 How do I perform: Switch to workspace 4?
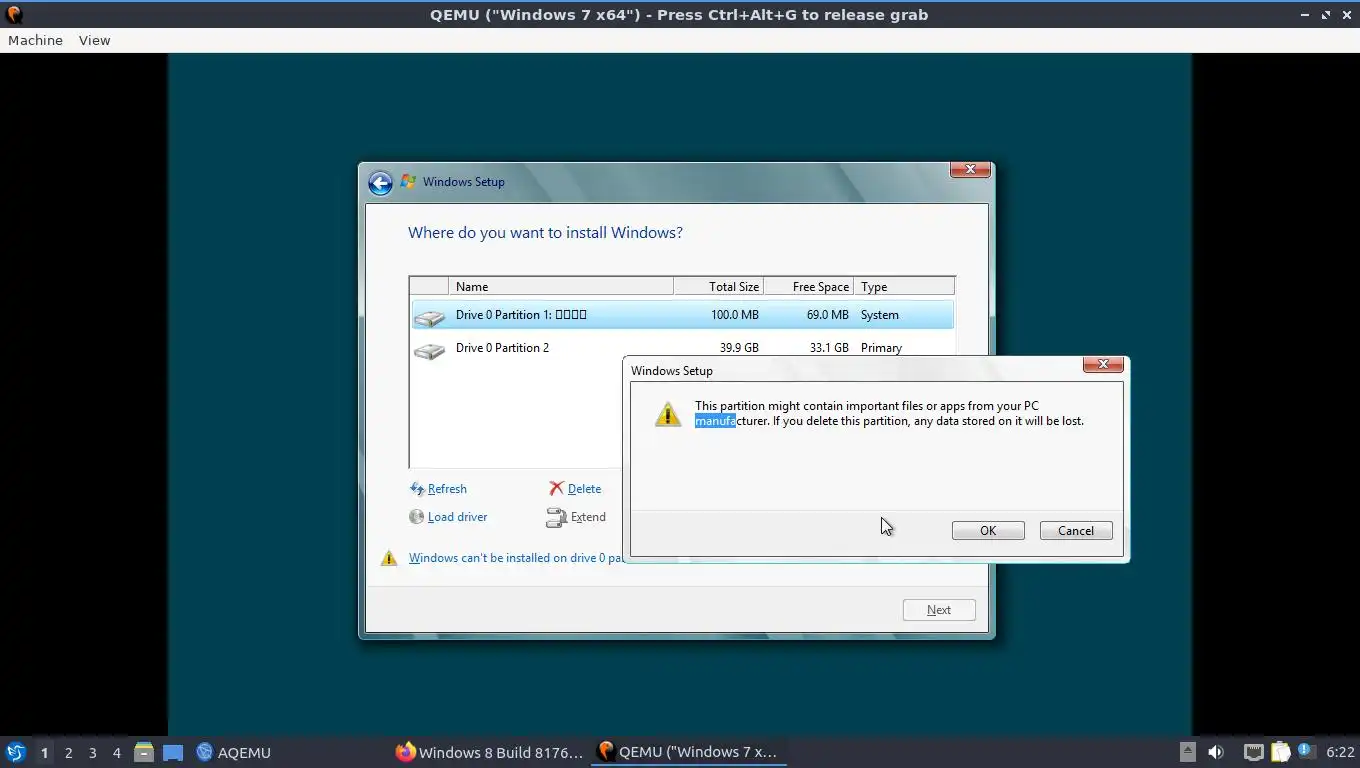click(117, 752)
